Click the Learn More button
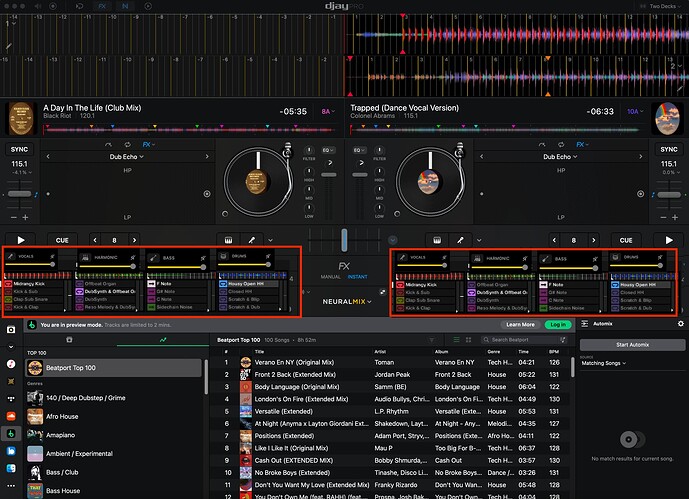Viewport: 689px width, 499px height. 520,325
